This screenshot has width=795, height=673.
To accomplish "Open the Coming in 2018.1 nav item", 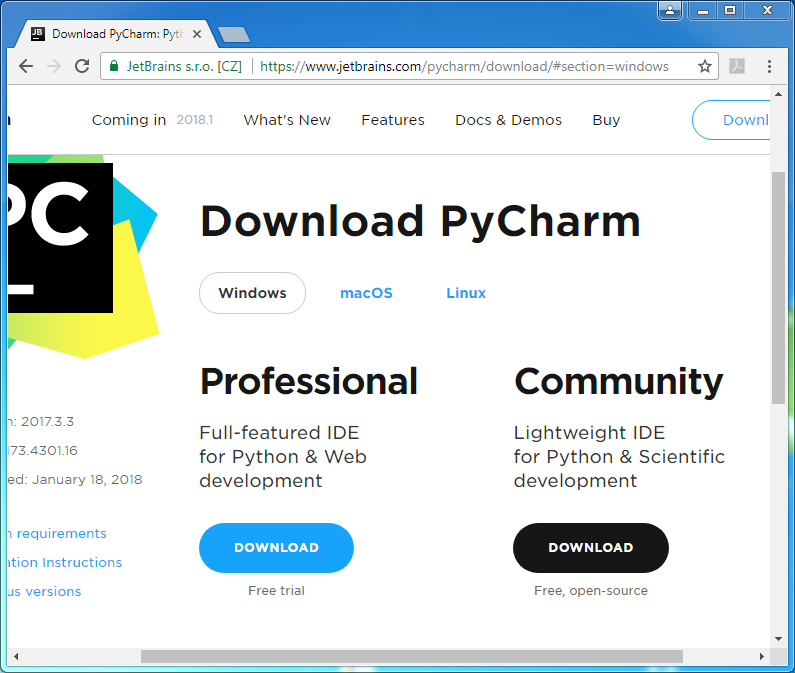I will point(152,120).
